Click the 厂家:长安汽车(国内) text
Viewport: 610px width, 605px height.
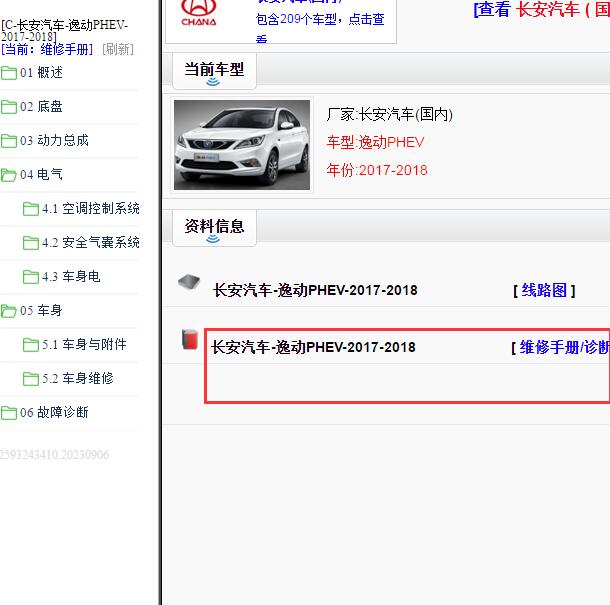(x=389, y=114)
